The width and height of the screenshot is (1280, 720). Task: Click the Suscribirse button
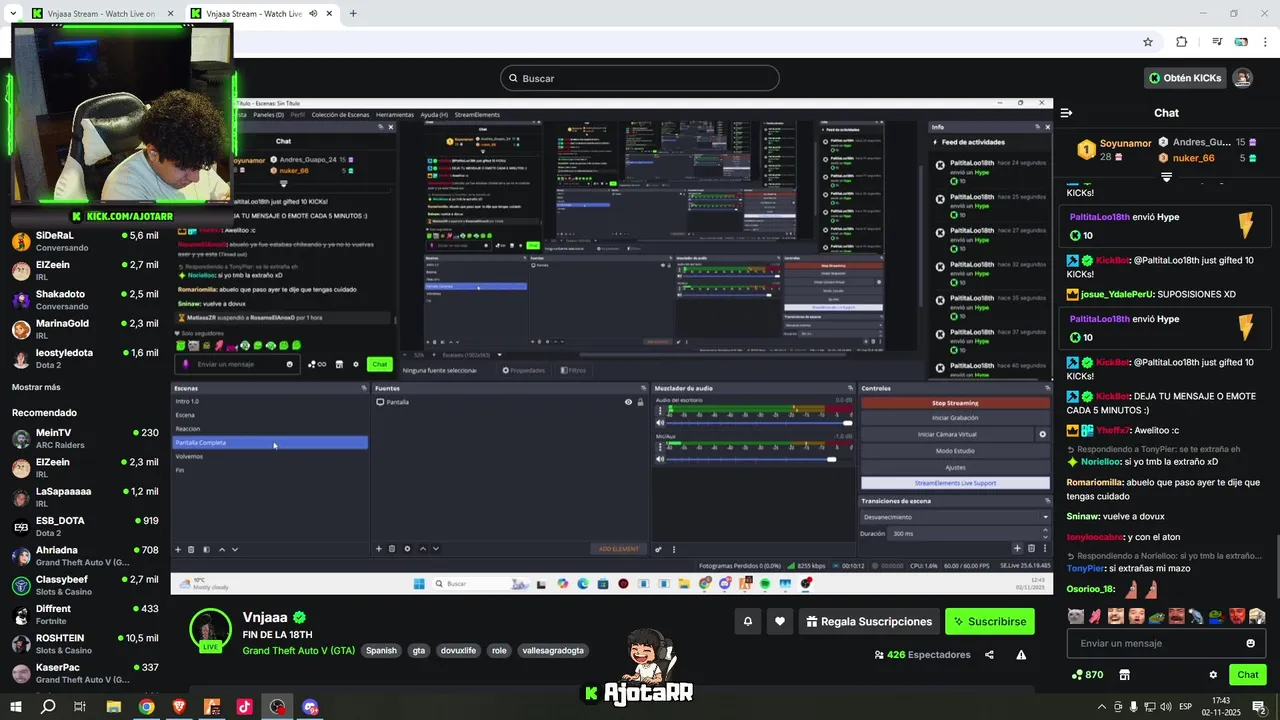click(990, 621)
